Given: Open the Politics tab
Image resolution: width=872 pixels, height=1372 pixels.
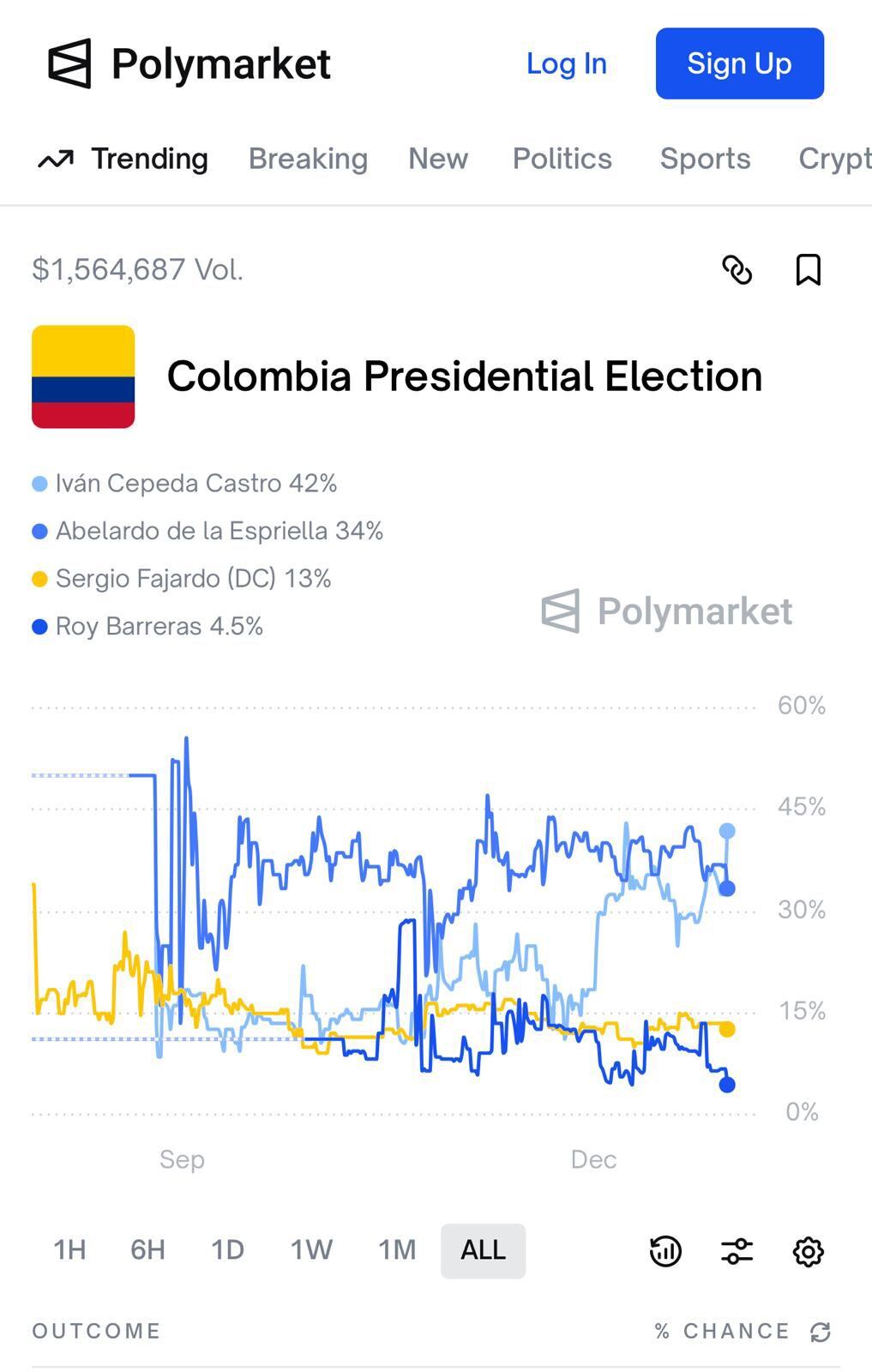Looking at the screenshot, I should (x=562, y=159).
